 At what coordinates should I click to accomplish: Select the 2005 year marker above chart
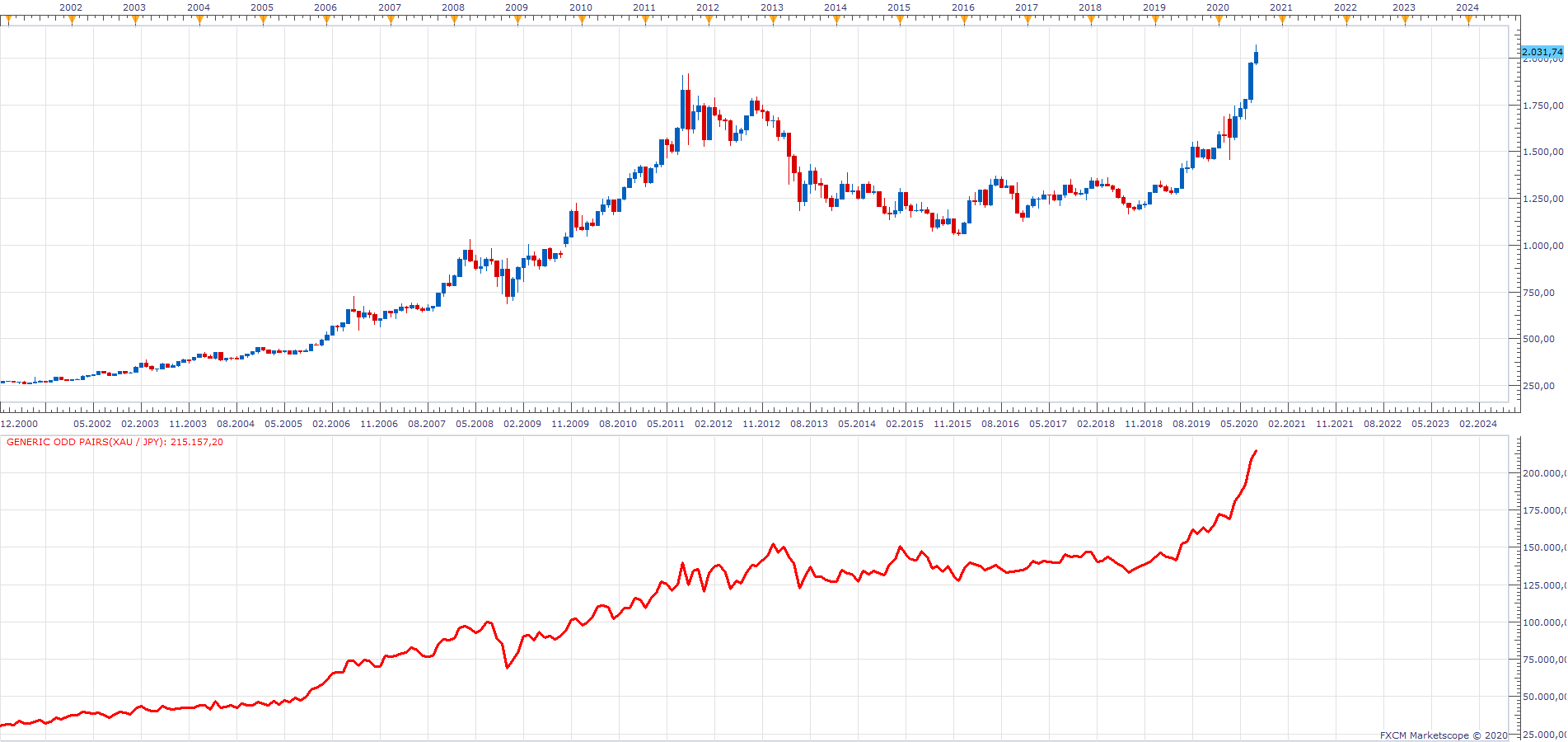coord(262,7)
